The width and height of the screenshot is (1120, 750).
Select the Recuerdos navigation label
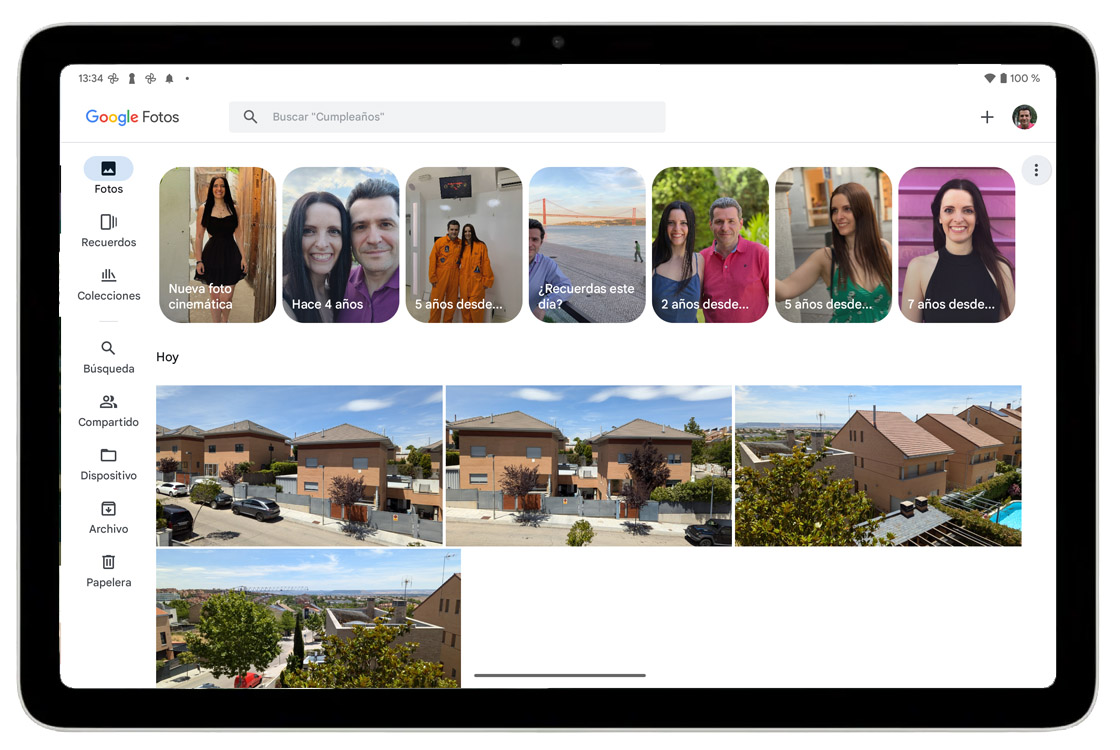click(109, 243)
